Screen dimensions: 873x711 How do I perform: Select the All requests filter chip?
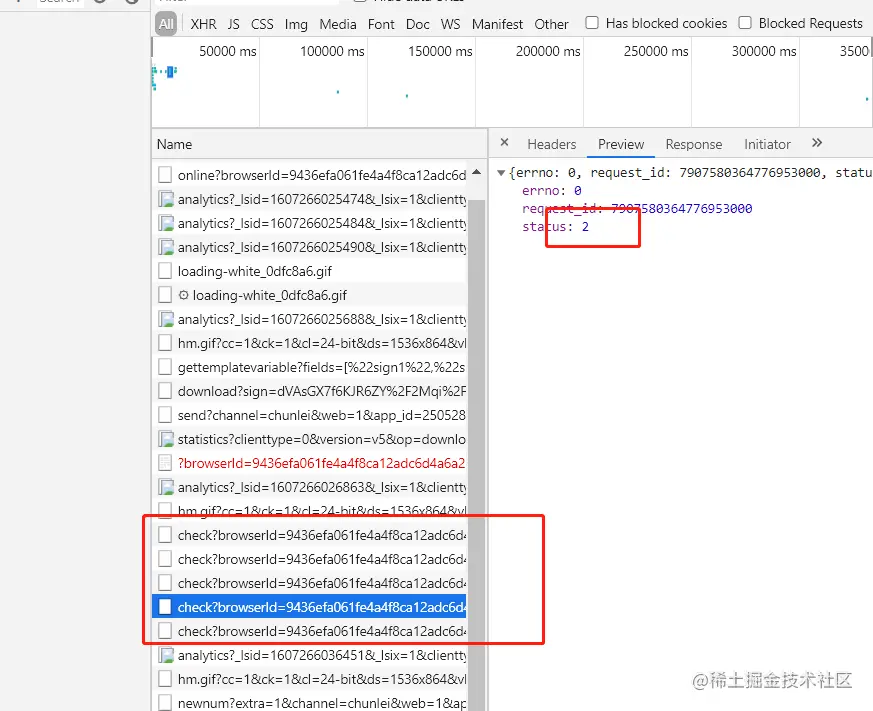pos(165,23)
